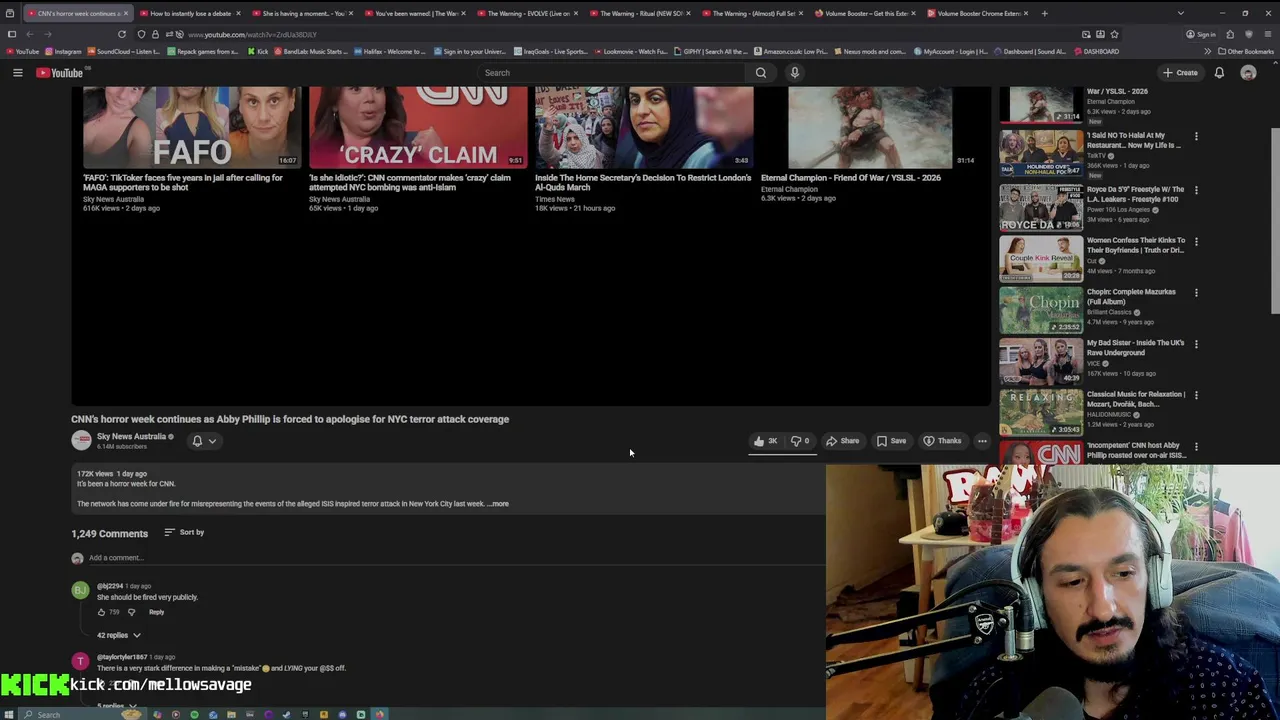The image size is (1280, 720).
Task: Open subscription notification bell dropdown for Sky News
Action: (x=203, y=441)
